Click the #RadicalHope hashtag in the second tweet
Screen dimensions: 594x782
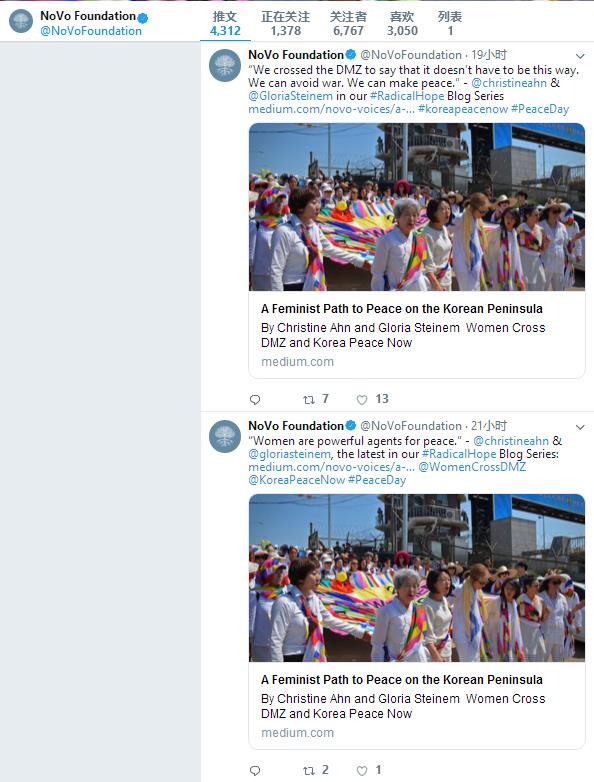click(459, 454)
